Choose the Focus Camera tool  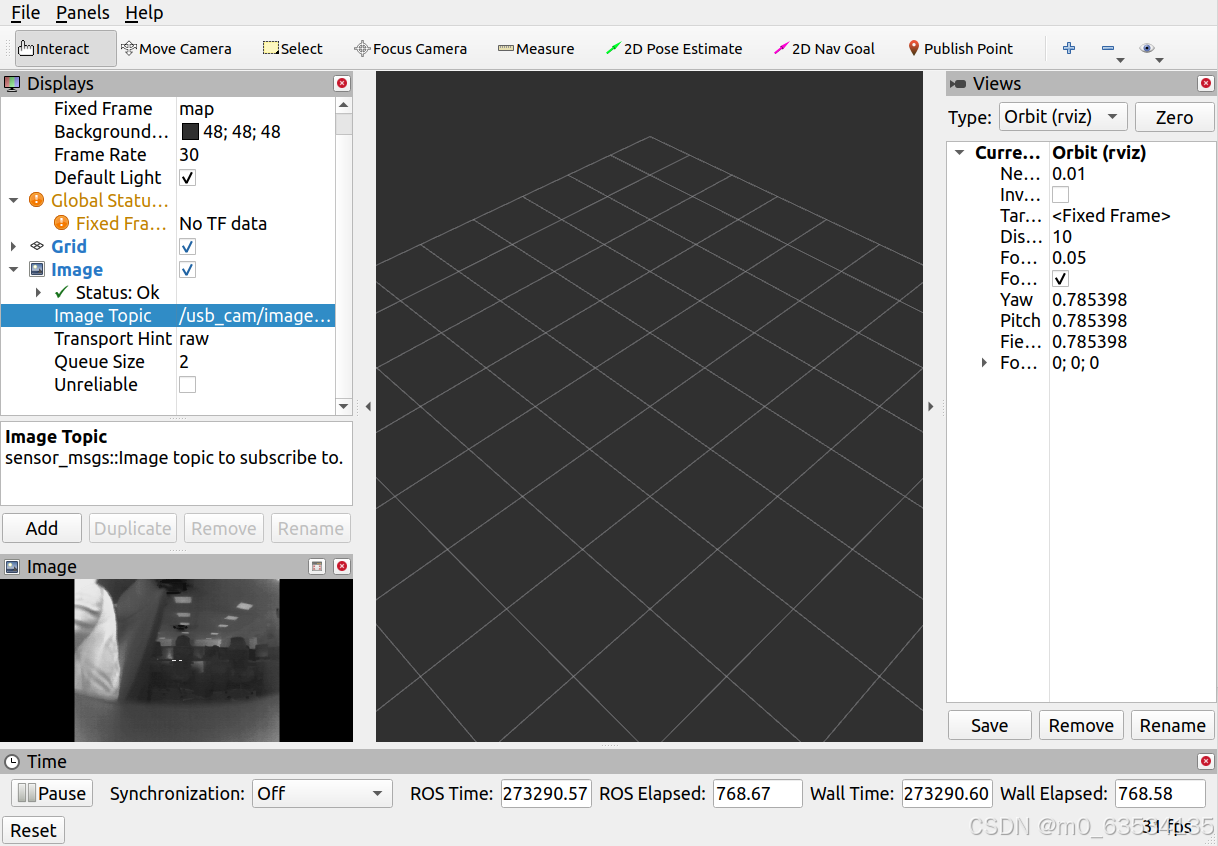point(410,48)
